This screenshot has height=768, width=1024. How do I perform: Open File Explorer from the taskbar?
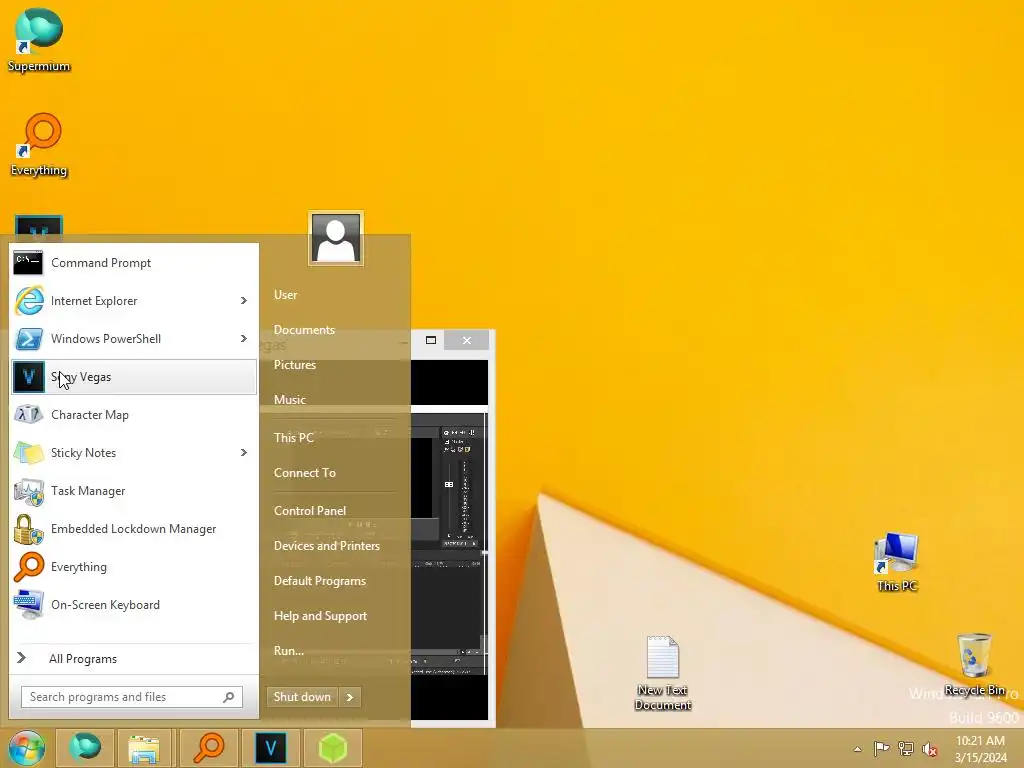pos(144,748)
